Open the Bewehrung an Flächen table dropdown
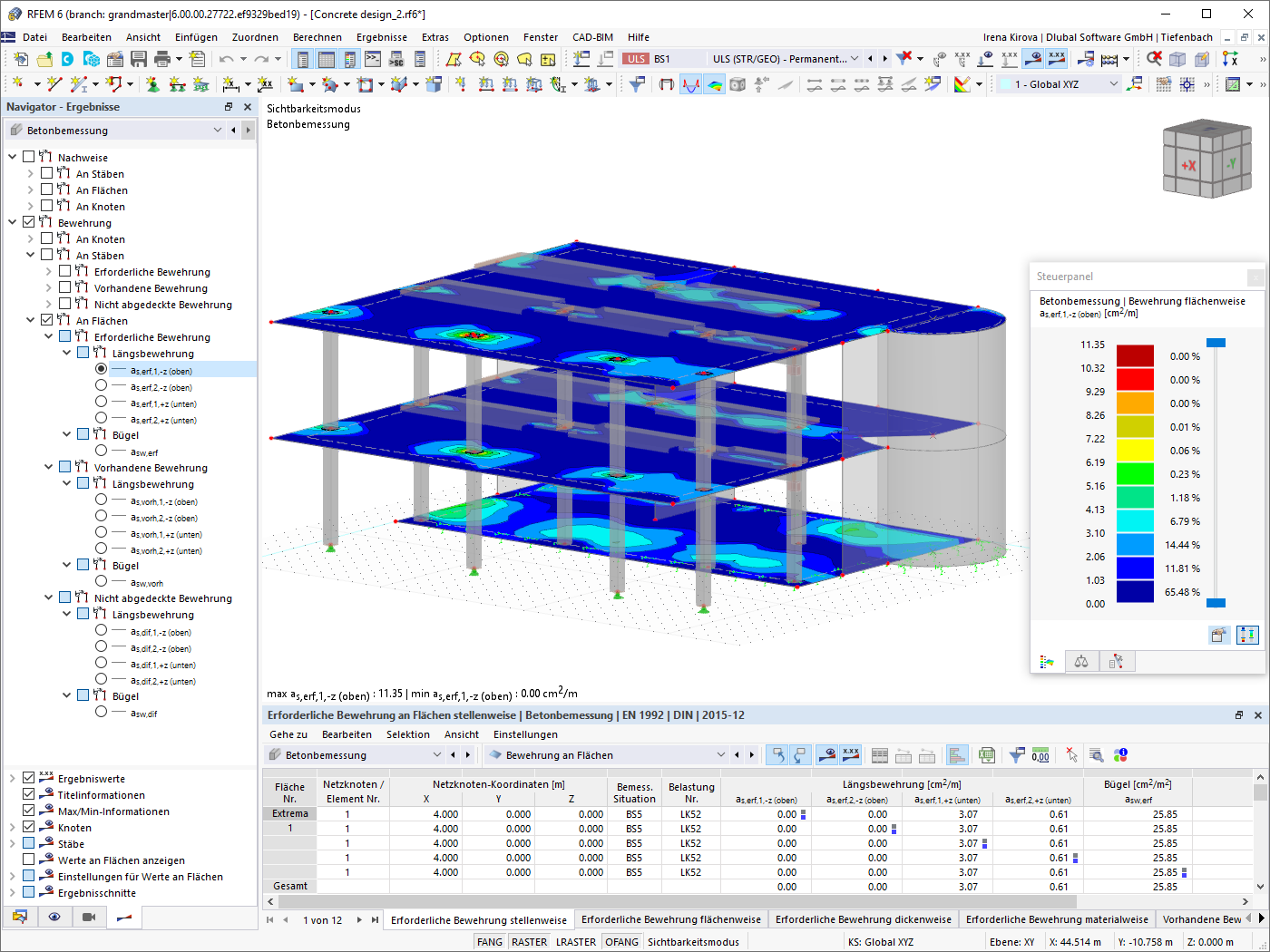This screenshot has height=952, width=1270. (721, 755)
